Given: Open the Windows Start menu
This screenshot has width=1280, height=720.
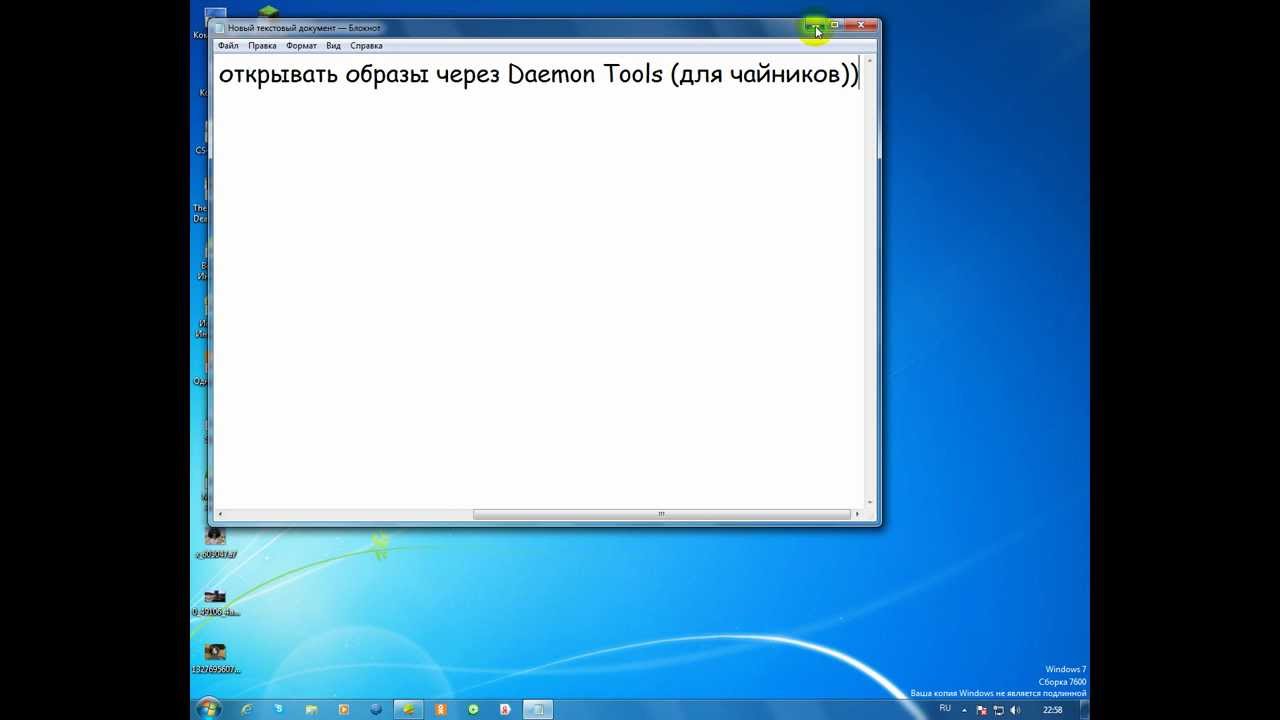Looking at the screenshot, I should coord(208,709).
